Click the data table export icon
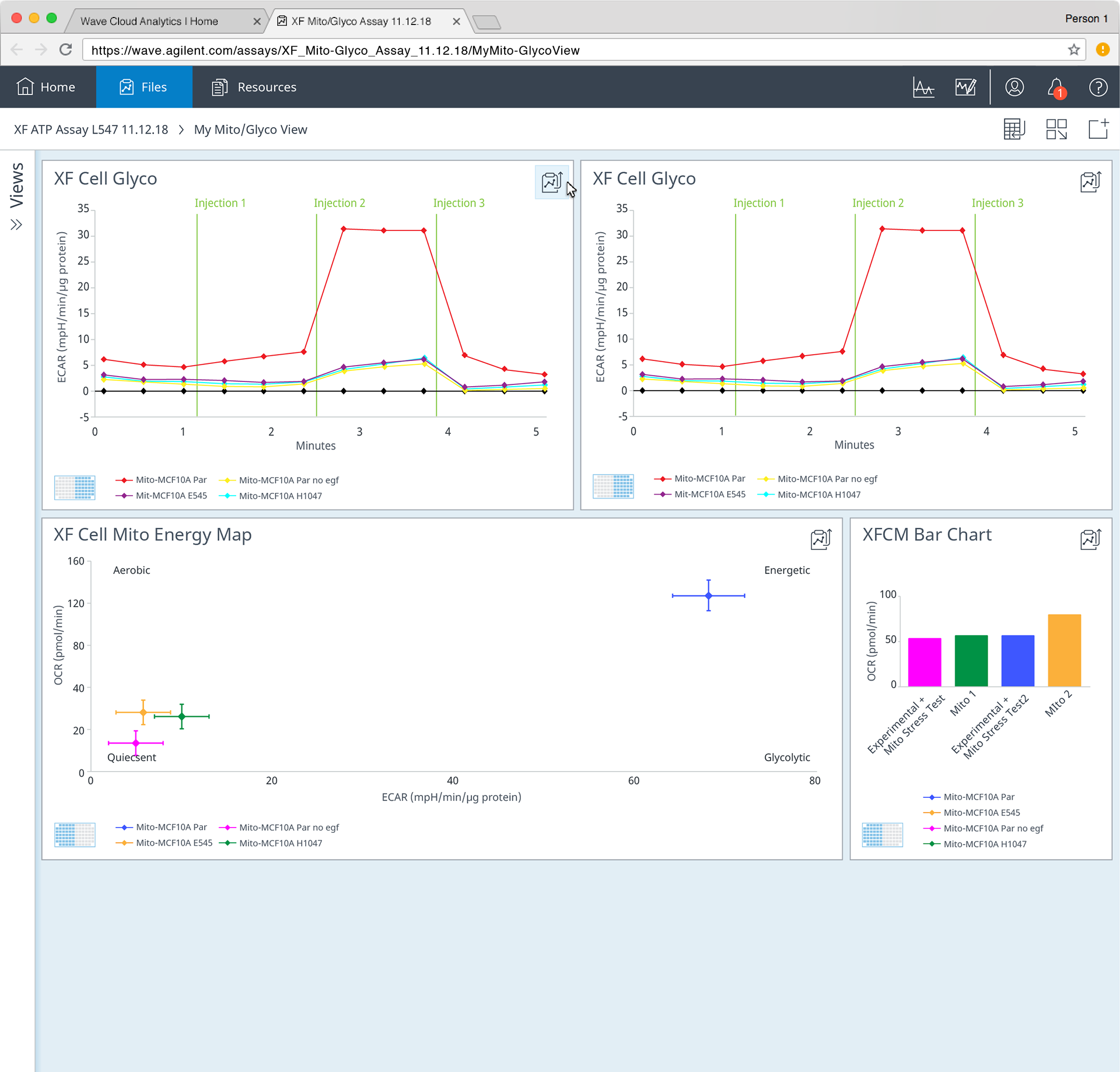1120x1072 pixels. click(1014, 129)
